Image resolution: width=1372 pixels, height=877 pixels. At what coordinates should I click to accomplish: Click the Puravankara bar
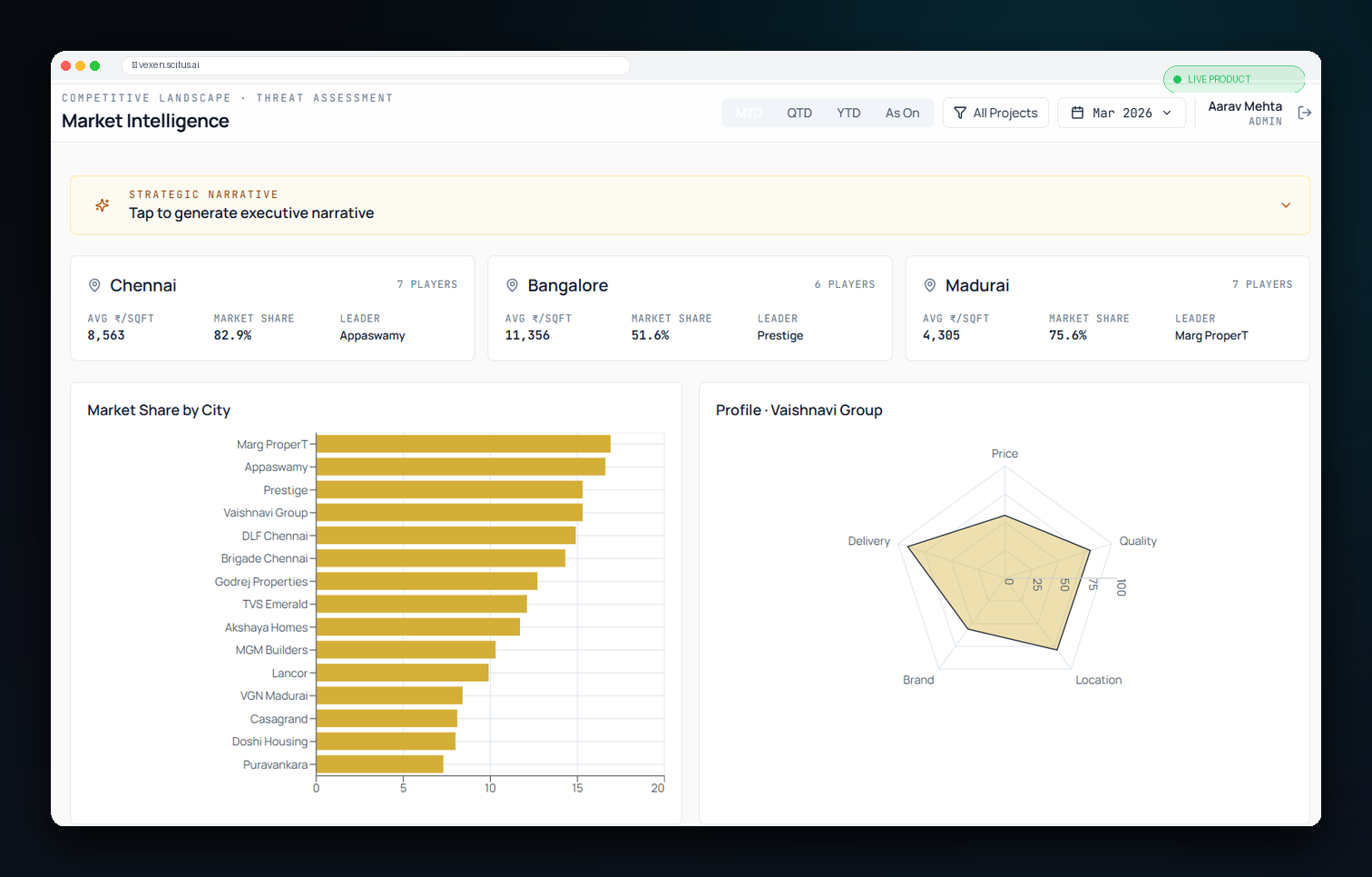tap(379, 764)
